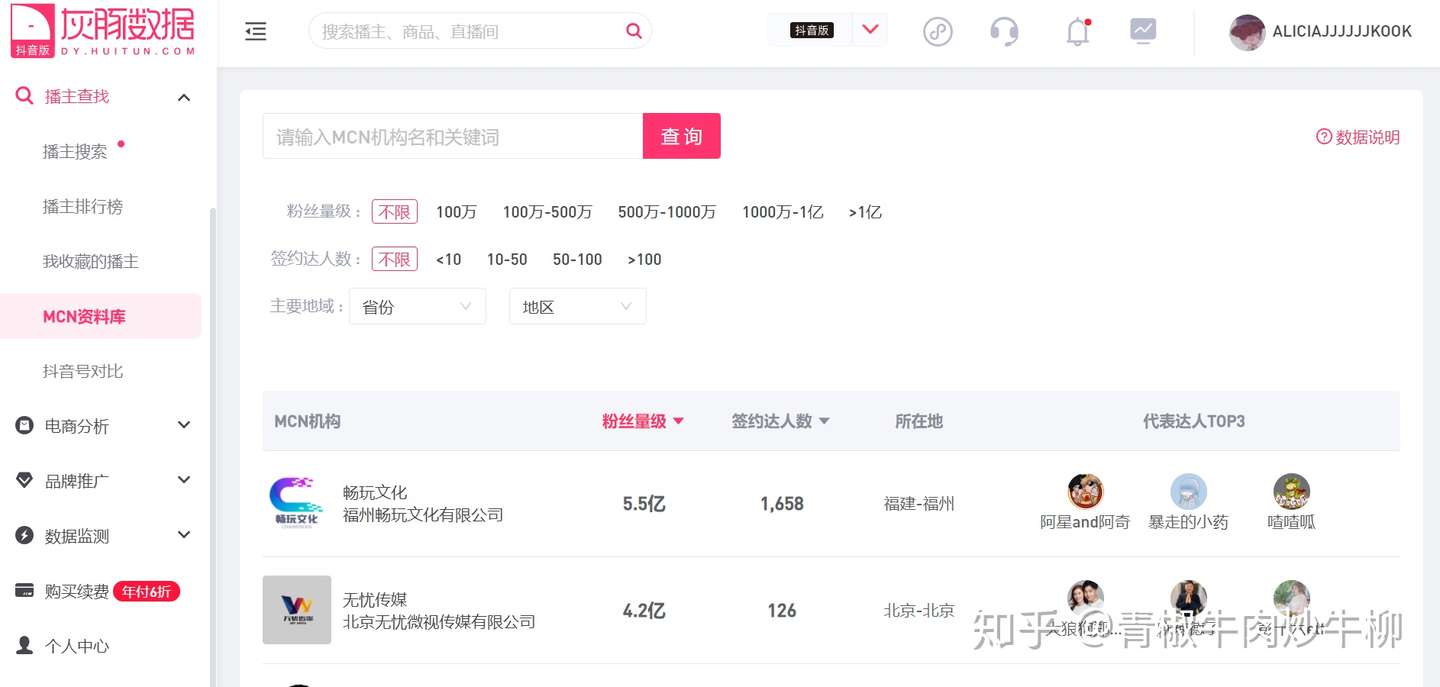Filter fans by >1亿
The image size is (1440, 687).
click(x=865, y=212)
